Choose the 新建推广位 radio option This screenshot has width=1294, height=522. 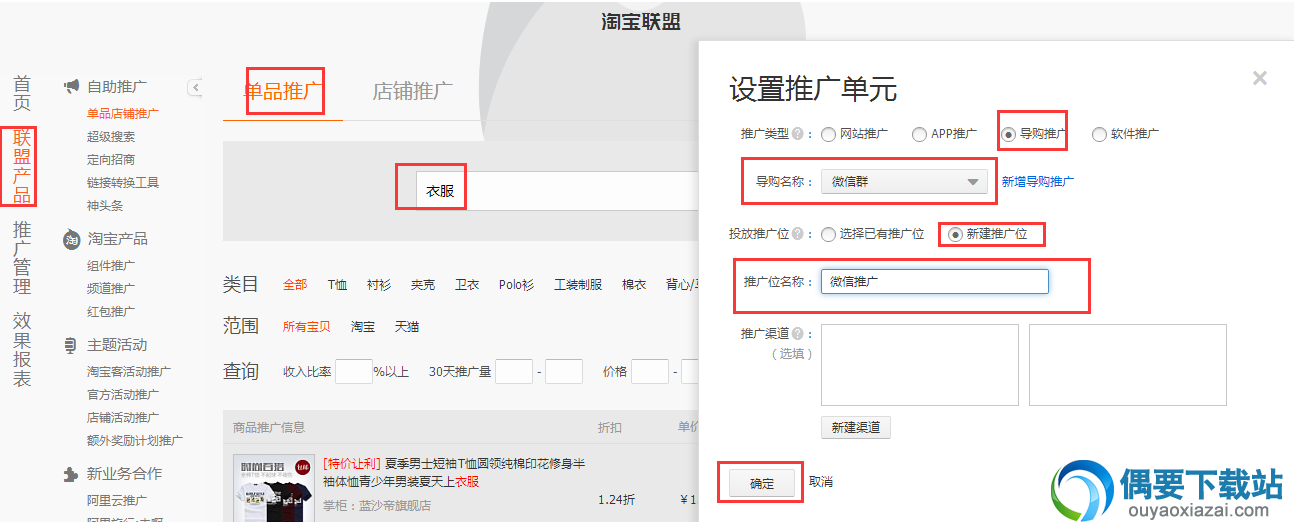tap(955, 234)
